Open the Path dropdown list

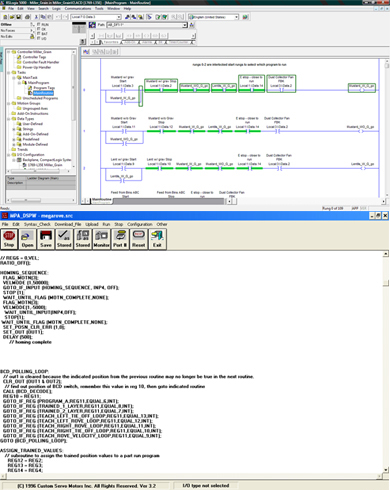(x=185, y=25)
